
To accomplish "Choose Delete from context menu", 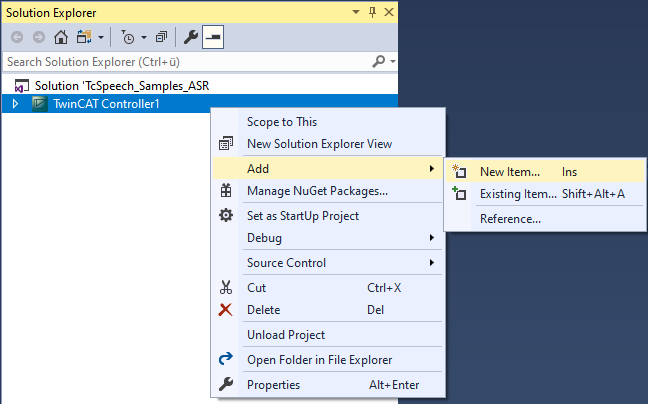I will coord(263,310).
